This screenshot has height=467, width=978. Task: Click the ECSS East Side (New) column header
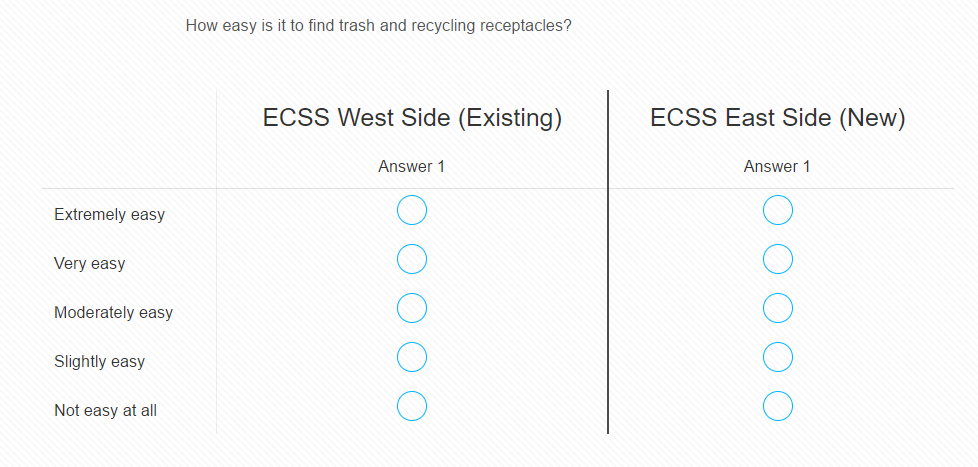(x=778, y=118)
